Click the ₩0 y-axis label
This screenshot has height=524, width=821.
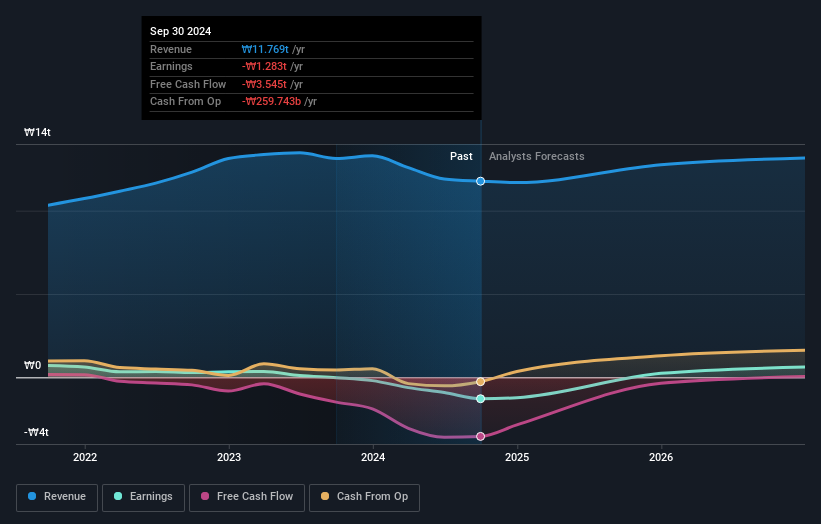pos(32,365)
